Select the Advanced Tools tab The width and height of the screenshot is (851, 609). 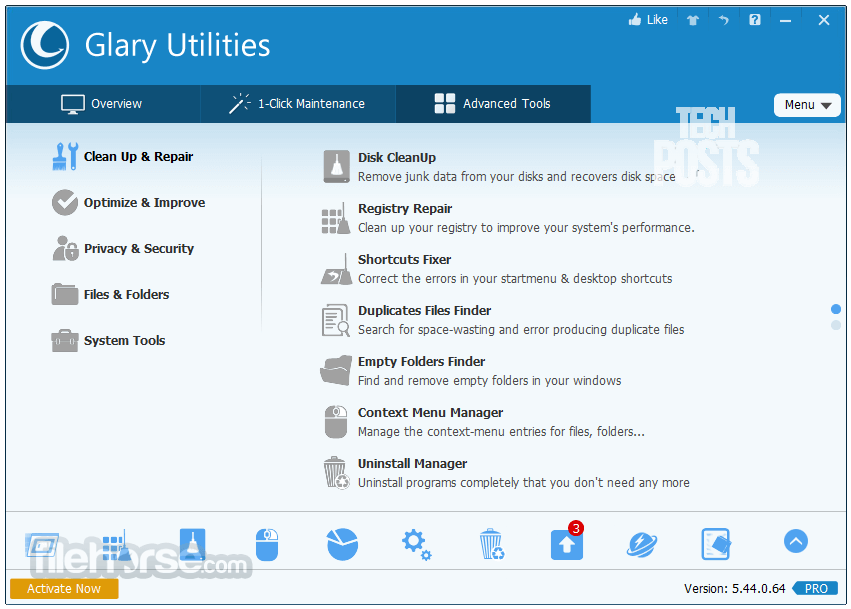tap(493, 104)
